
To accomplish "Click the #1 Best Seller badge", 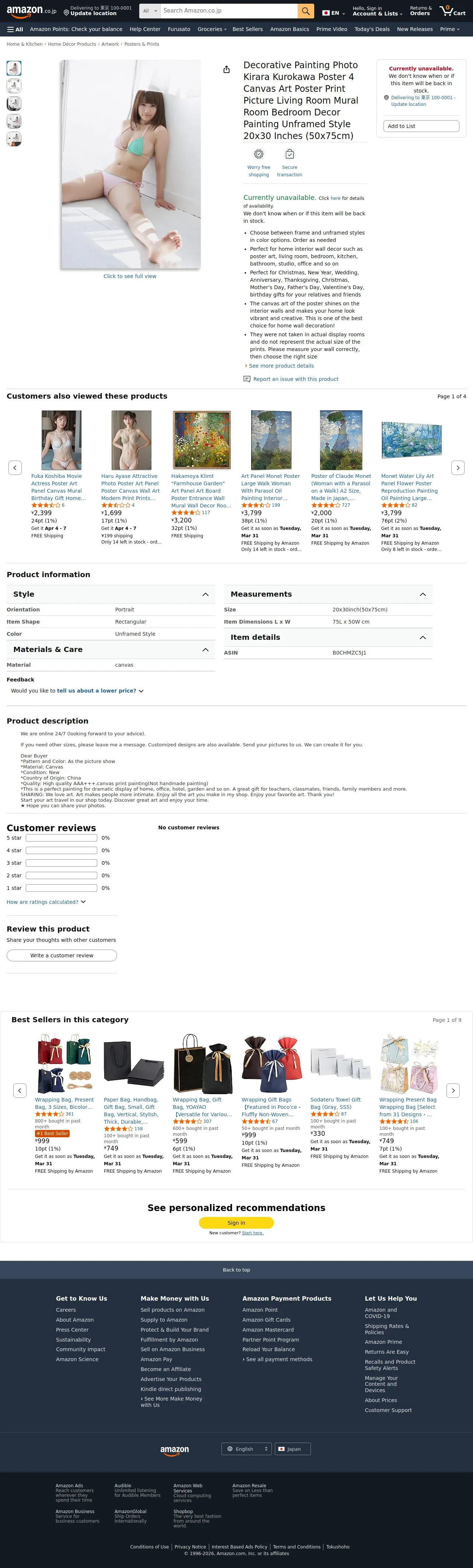I will (x=52, y=1133).
